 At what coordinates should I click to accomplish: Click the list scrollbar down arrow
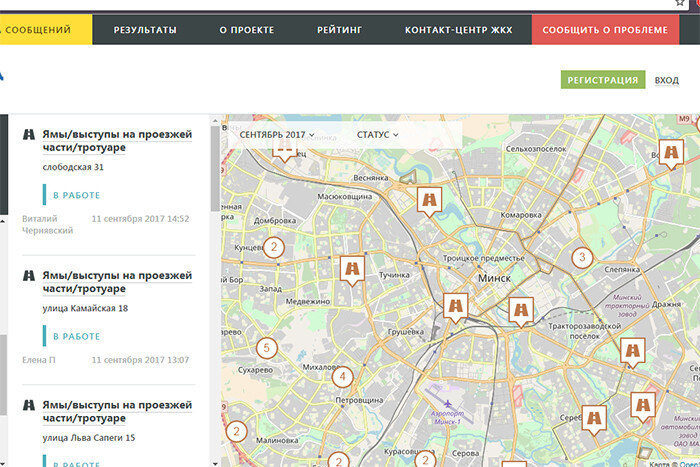click(215, 463)
